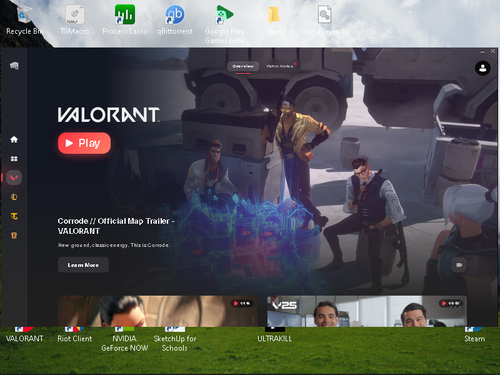The image size is (500, 375).
Task: Switch to the Patch Notes tab
Action: tap(280, 66)
